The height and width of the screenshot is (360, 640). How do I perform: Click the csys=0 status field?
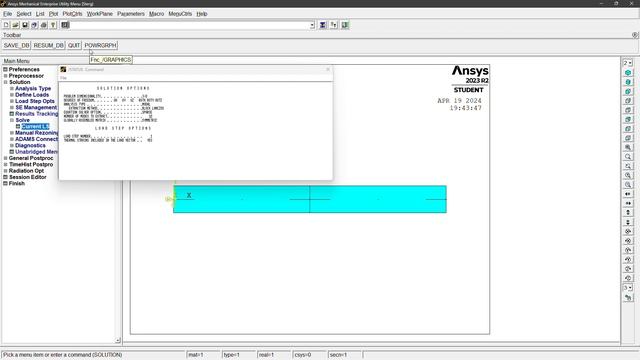point(309,355)
